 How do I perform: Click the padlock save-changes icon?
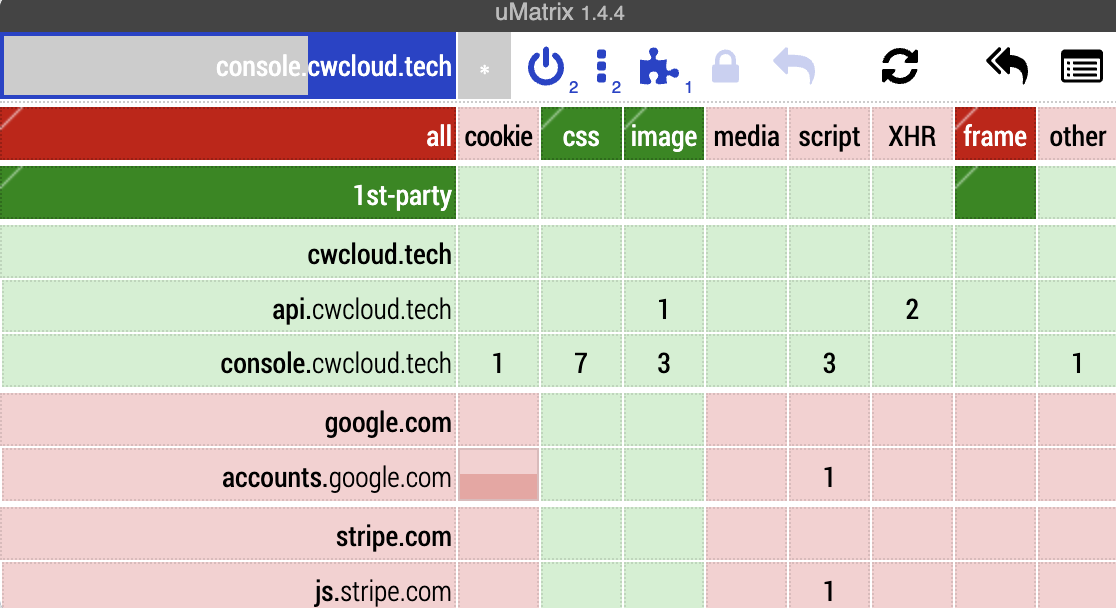(725, 67)
